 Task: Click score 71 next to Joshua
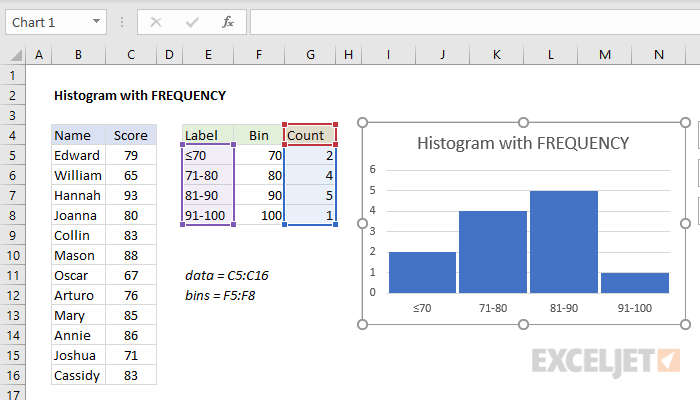tap(131, 356)
